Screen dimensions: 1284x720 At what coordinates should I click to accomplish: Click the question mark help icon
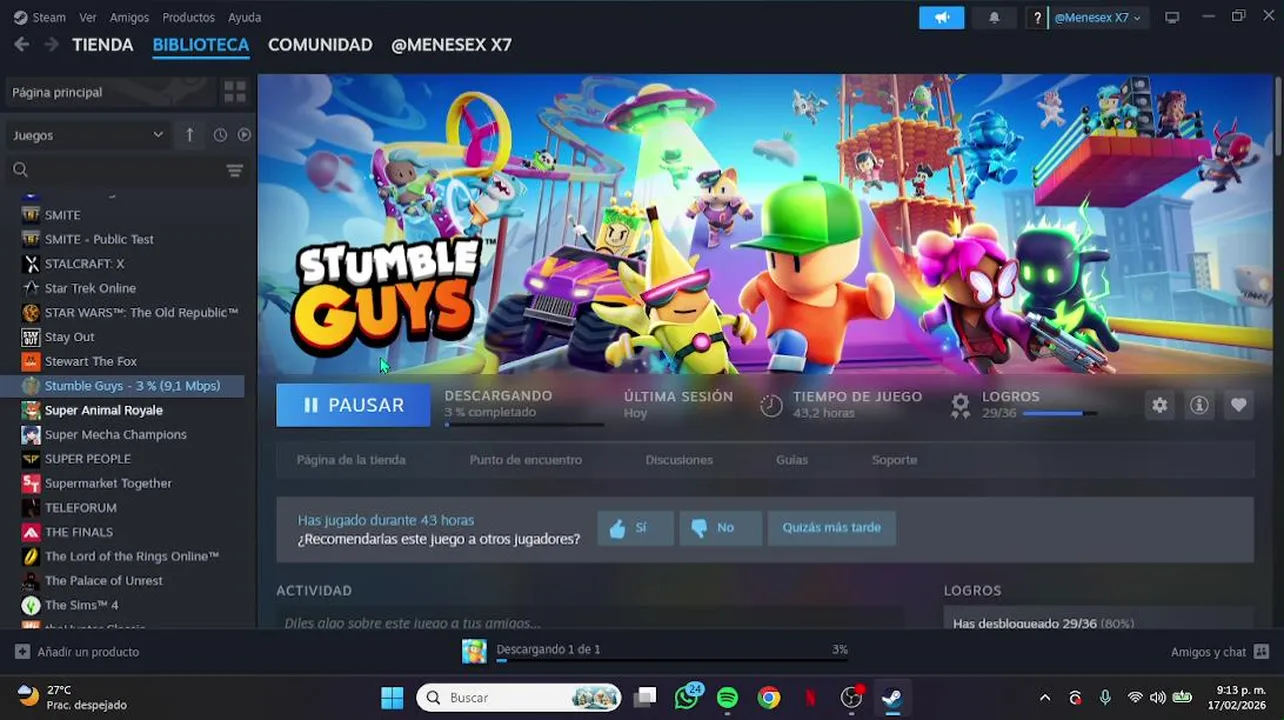point(1038,18)
